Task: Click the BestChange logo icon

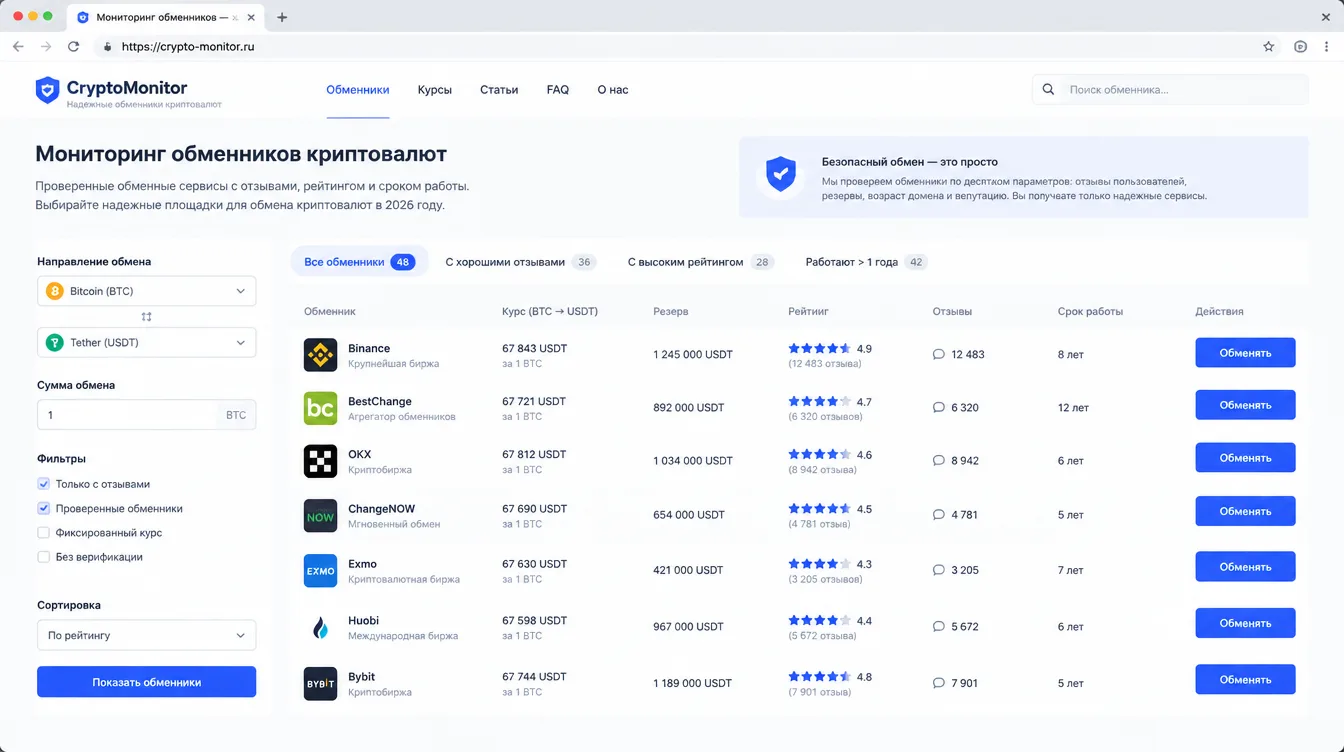Action: click(320, 408)
